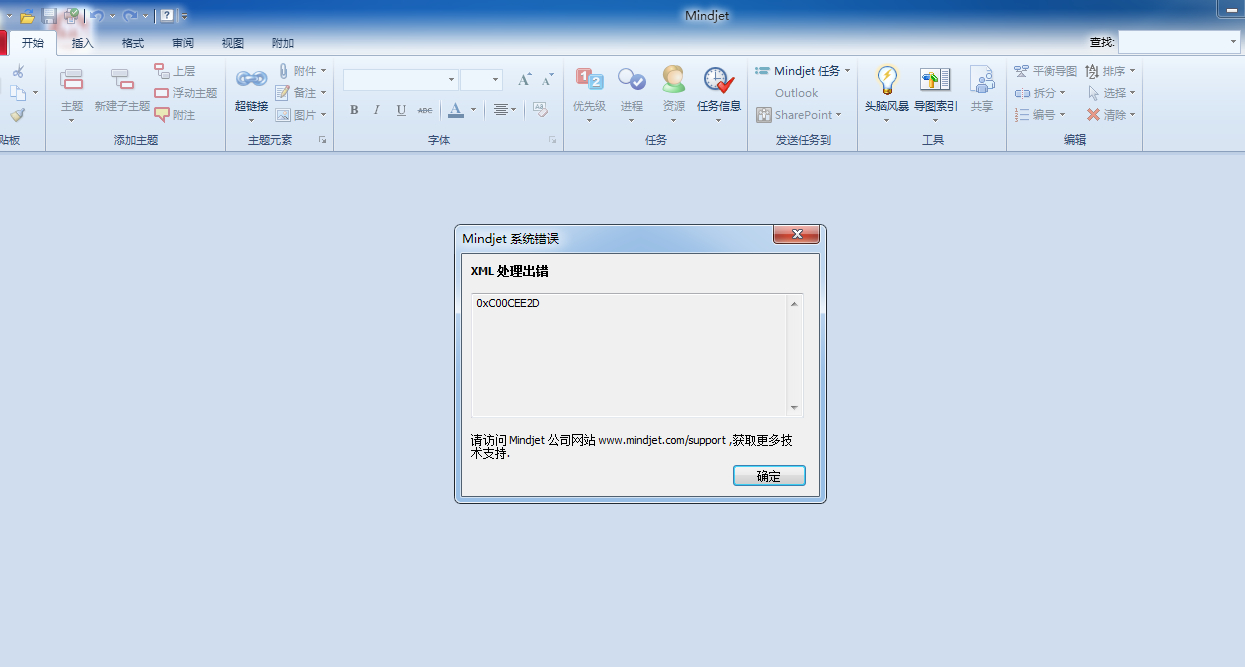Close the Mindjet 系统错误 dialog
Viewport: 1245px width, 667px height.
pos(797,234)
